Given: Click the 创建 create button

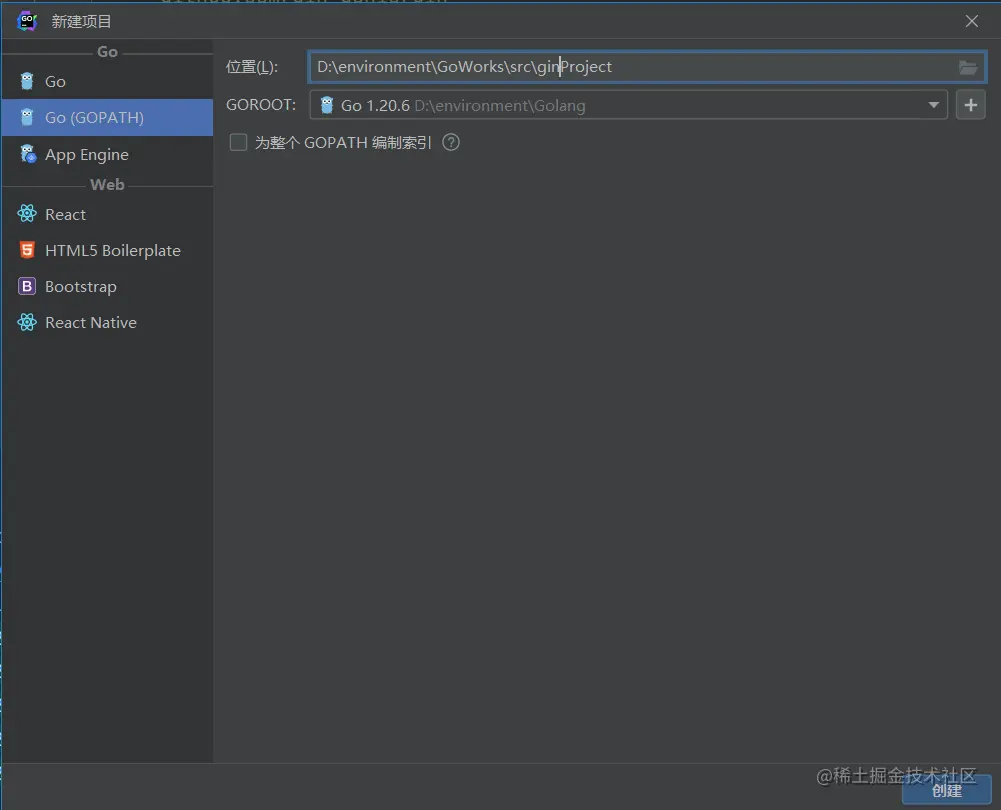Looking at the screenshot, I should pyautogui.click(x=947, y=790).
